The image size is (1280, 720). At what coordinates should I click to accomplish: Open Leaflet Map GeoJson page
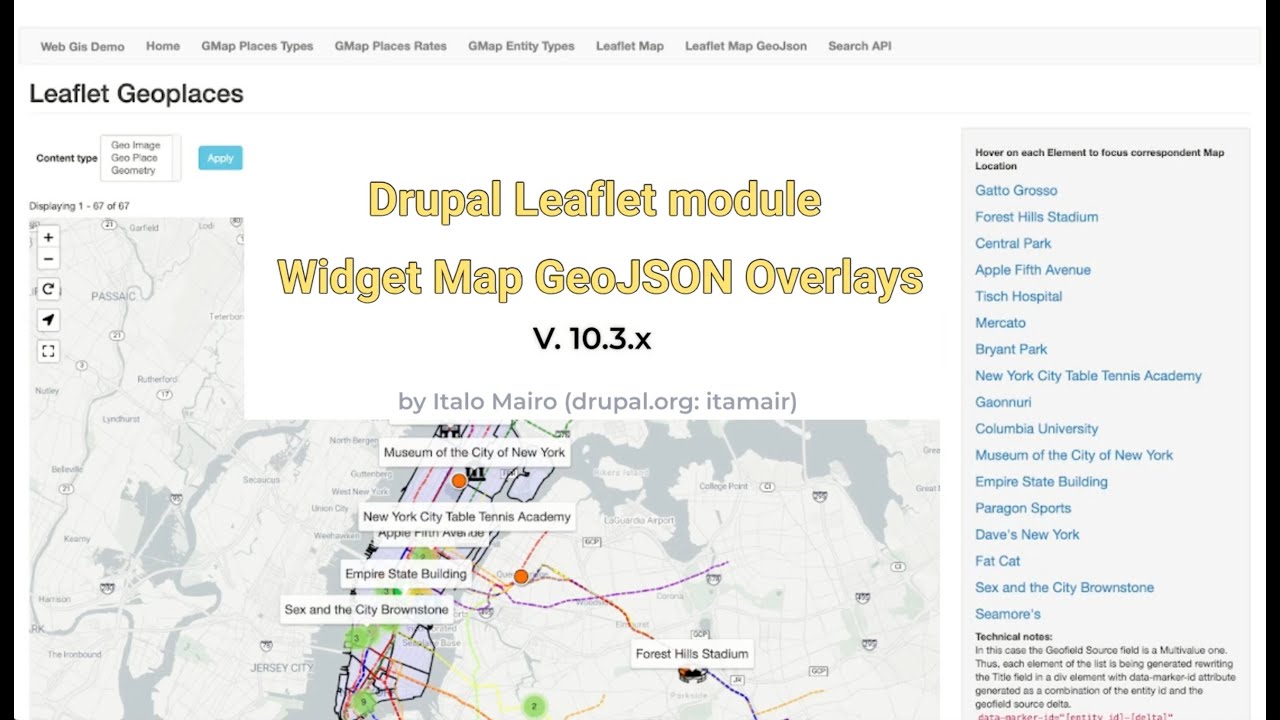(x=746, y=46)
